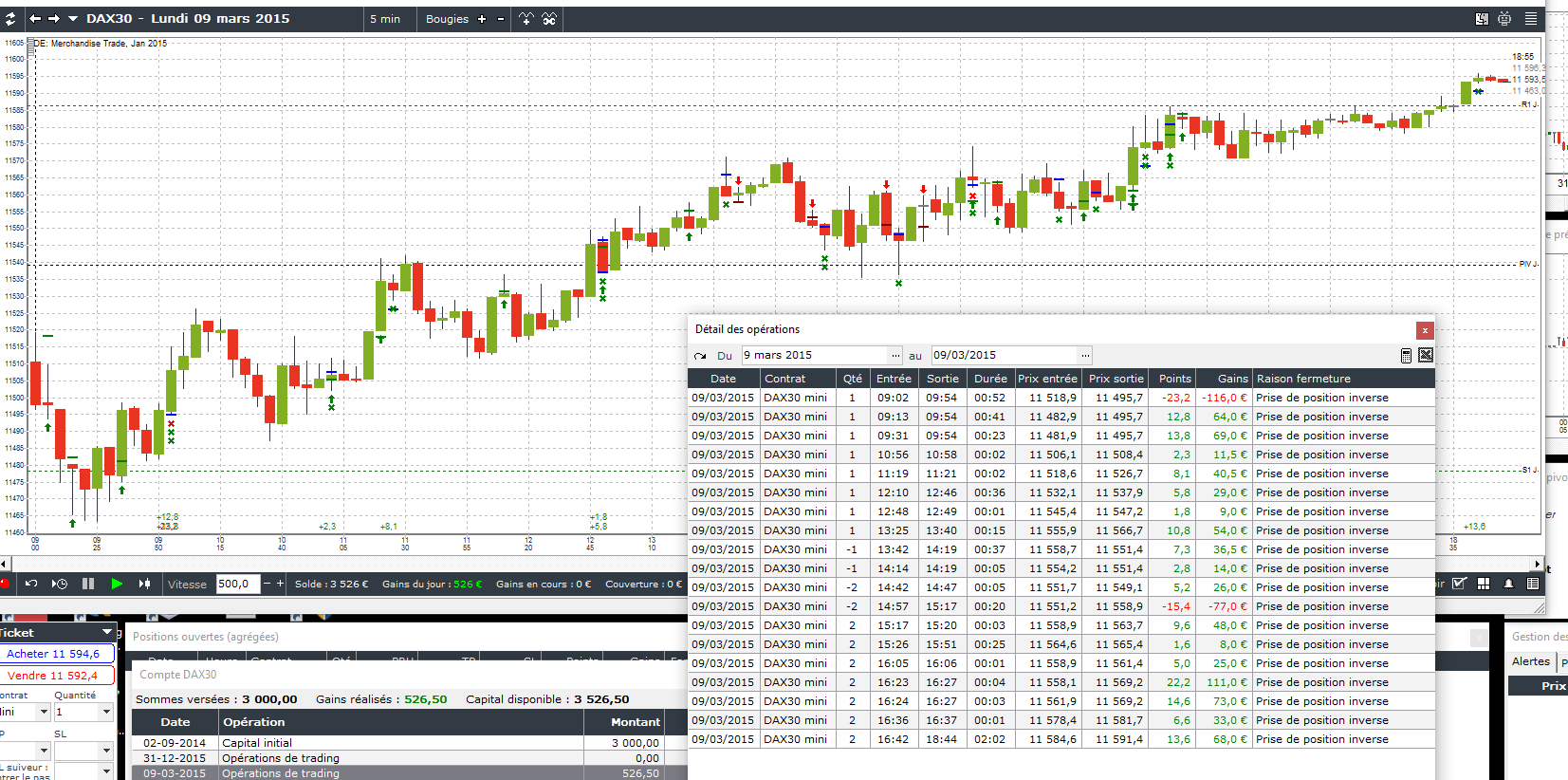Decrease replay speed with minus
Image resolution: width=1568 pixels, height=780 pixels.
coord(267,584)
